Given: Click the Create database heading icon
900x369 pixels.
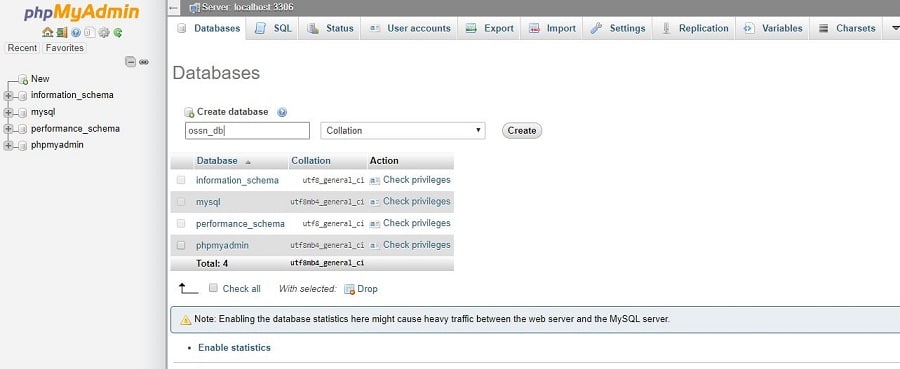Looking at the screenshot, I should point(189,112).
